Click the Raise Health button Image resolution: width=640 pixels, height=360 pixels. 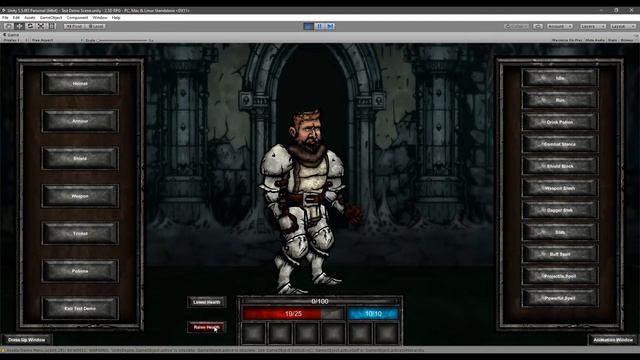(207, 327)
